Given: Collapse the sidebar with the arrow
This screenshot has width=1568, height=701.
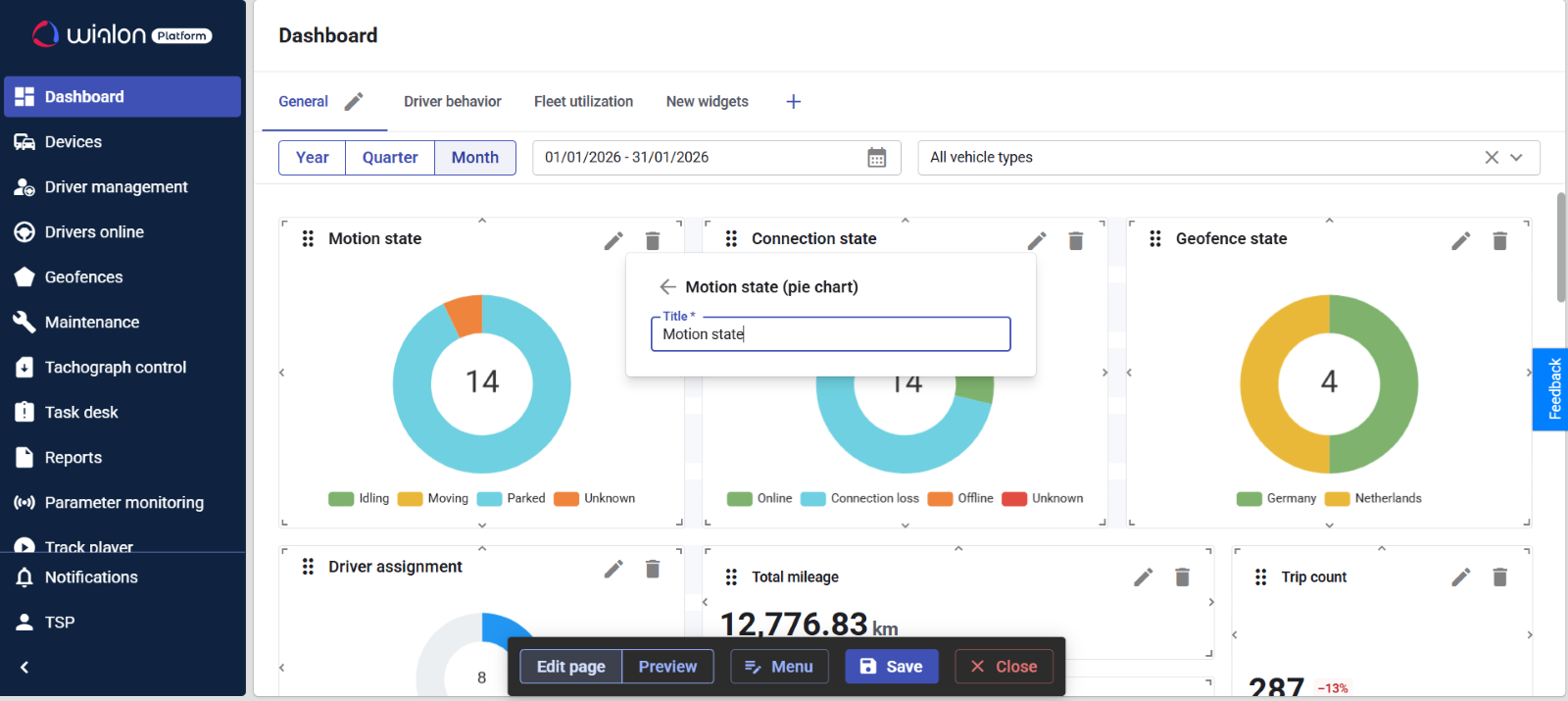Looking at the screenshot, I should 24,667.
